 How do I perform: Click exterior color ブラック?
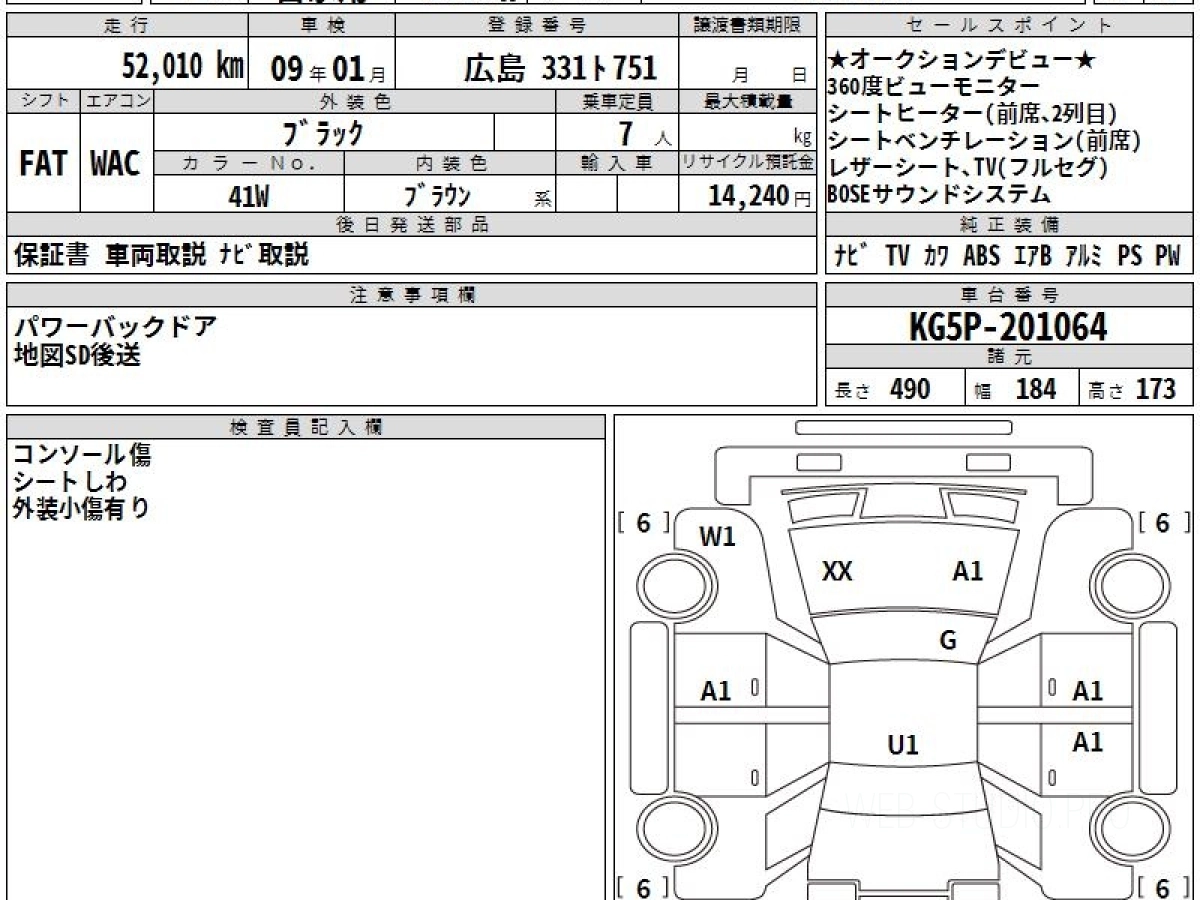click(323, 132)
